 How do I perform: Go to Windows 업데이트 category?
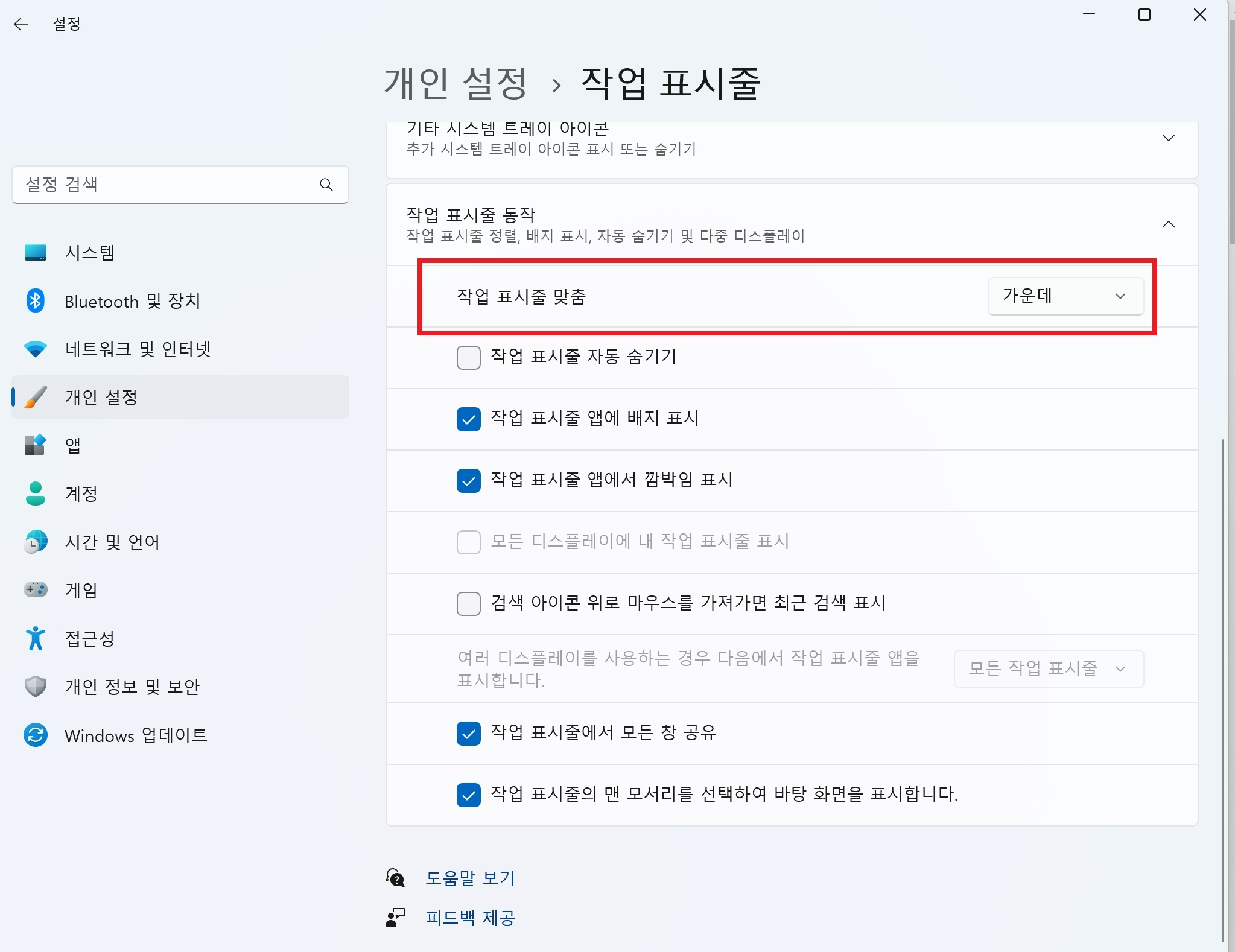[180, 735]
